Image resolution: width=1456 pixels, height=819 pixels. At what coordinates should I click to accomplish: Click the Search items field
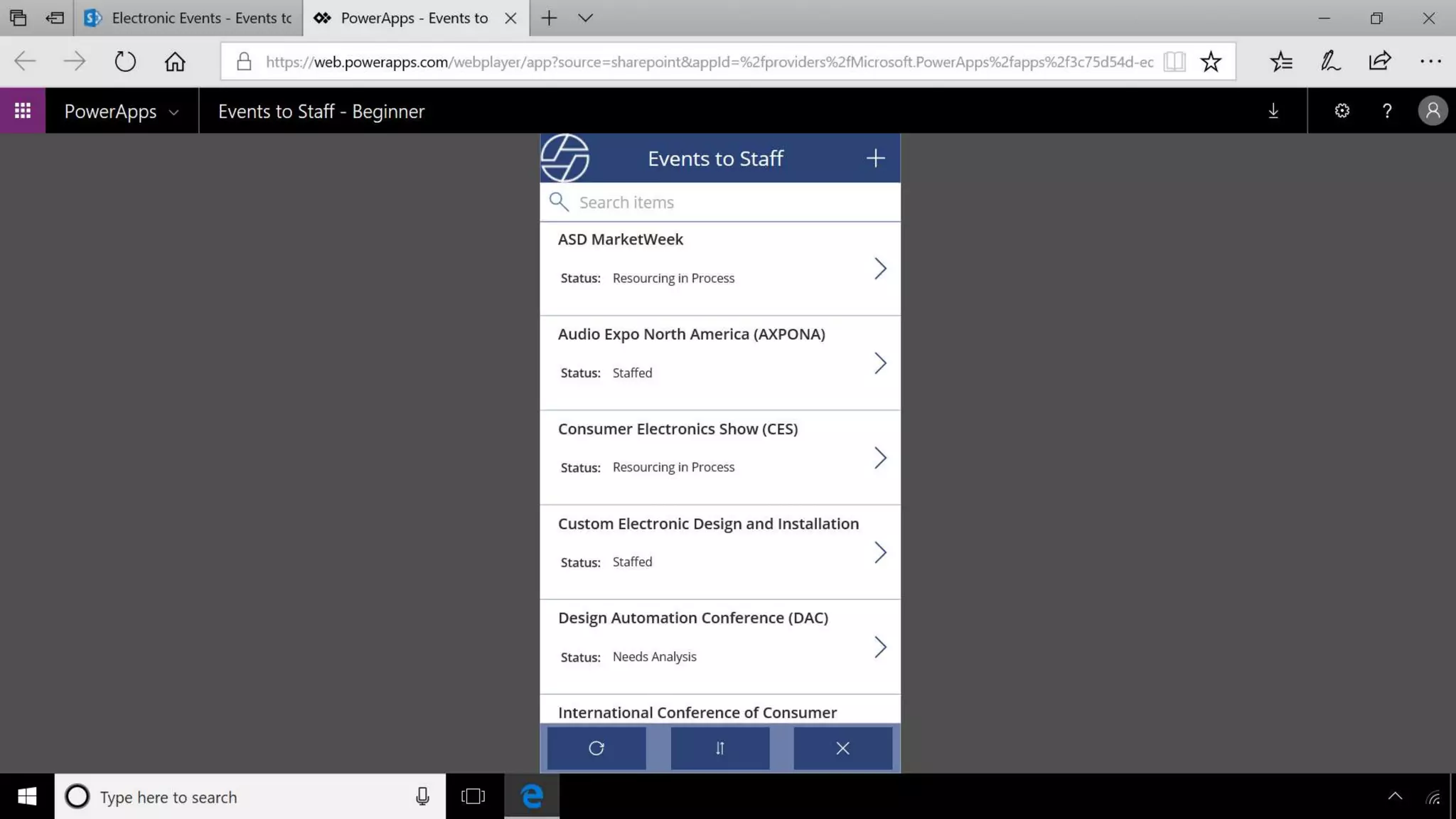732,203
